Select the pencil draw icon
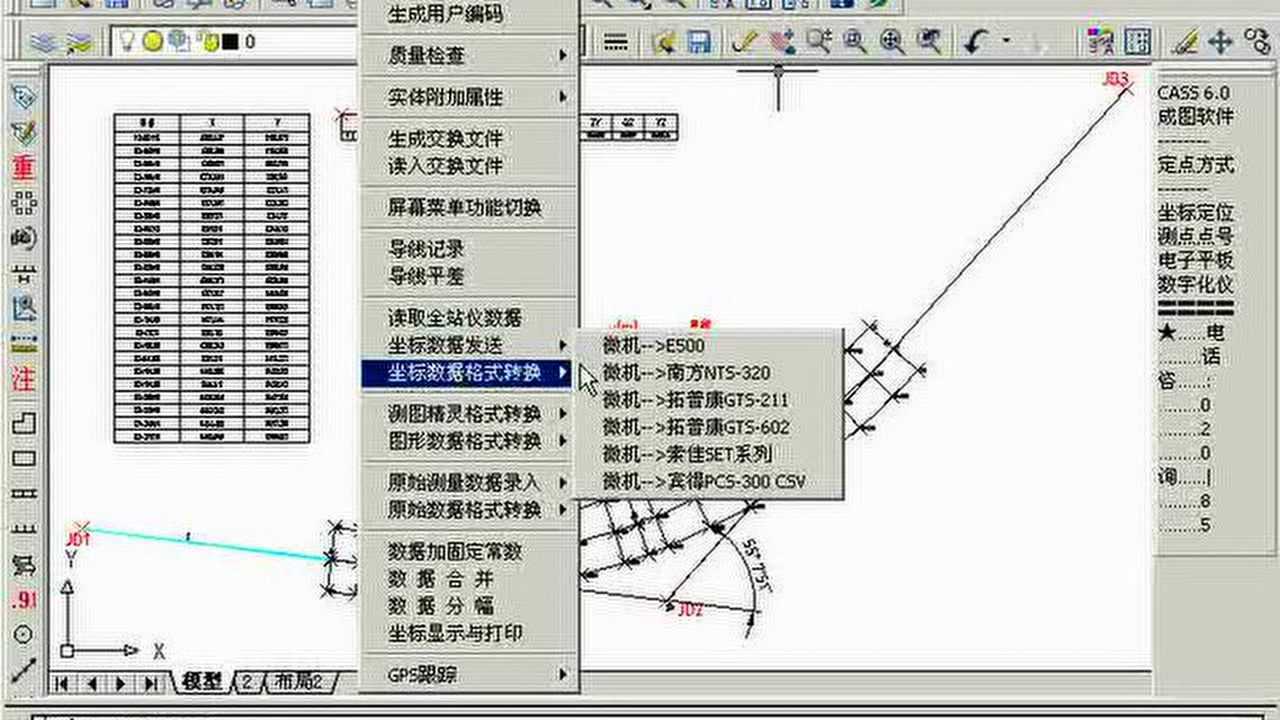 pos(743,41)
